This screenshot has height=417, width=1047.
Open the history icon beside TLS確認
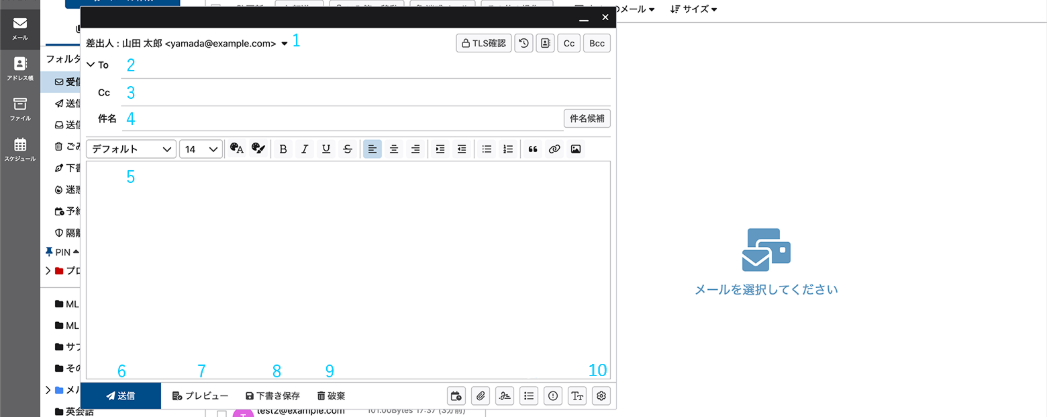point(524,43)
